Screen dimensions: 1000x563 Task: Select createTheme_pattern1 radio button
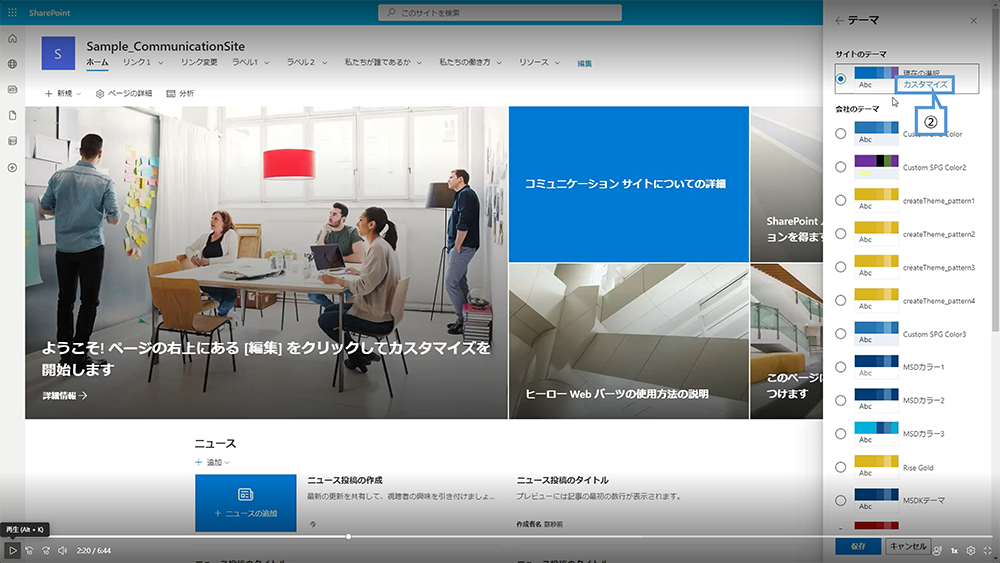tap(841, 200)
